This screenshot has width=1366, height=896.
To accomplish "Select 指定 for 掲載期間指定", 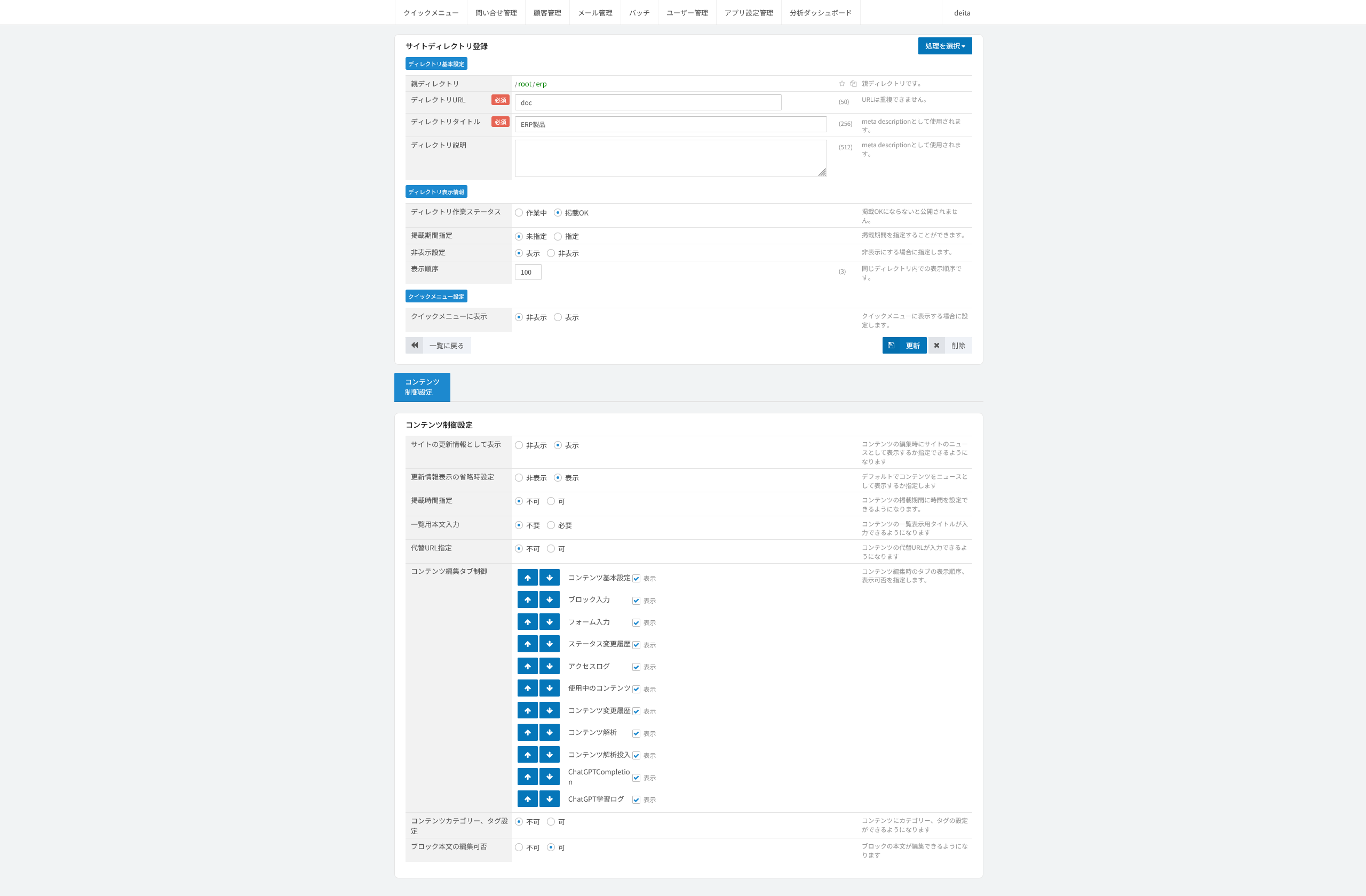I will [x=557, y=236].
